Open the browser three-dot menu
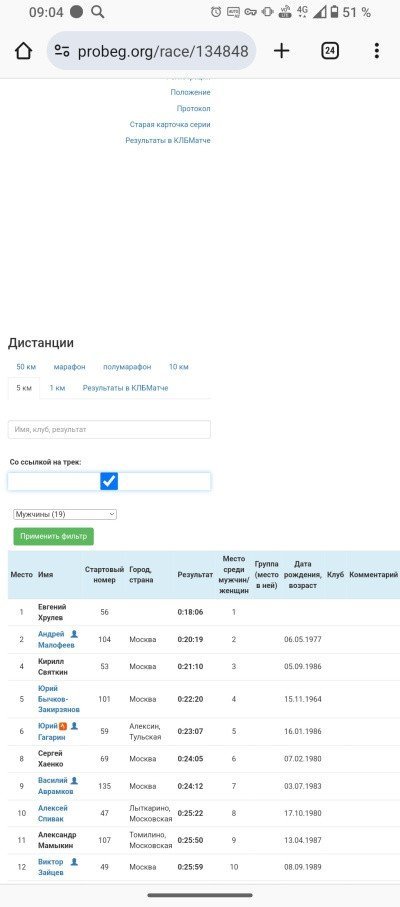The height and width of the screenshot is (907, 400). click(376, 51)
